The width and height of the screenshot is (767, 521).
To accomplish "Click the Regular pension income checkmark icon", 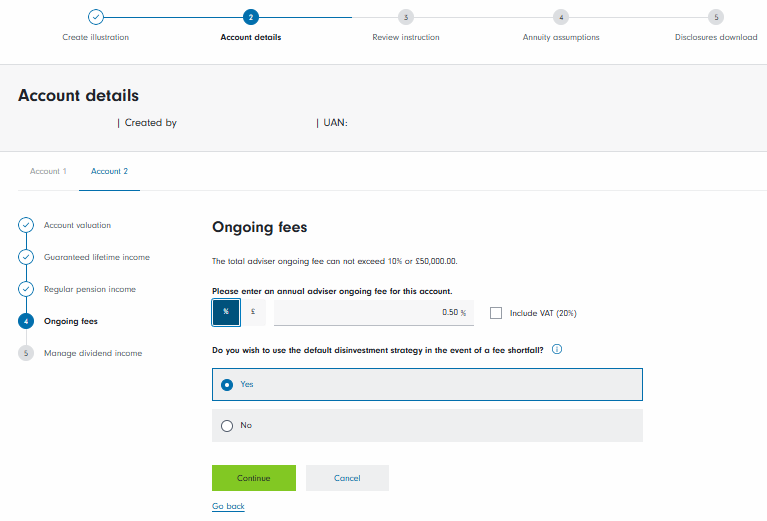I will (x=27, y=289).
